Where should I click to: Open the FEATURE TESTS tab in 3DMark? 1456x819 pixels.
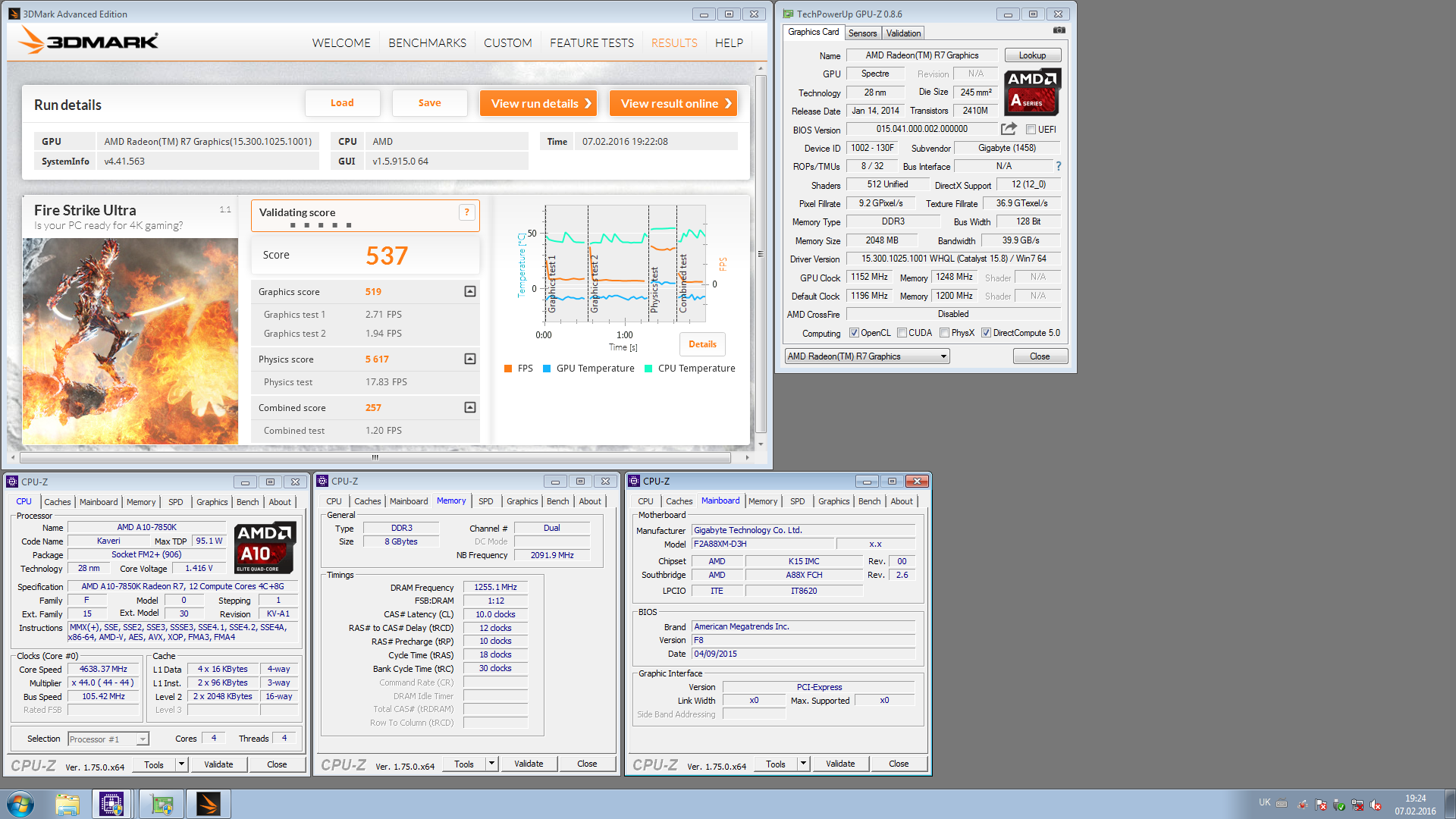tap(591, 43)
